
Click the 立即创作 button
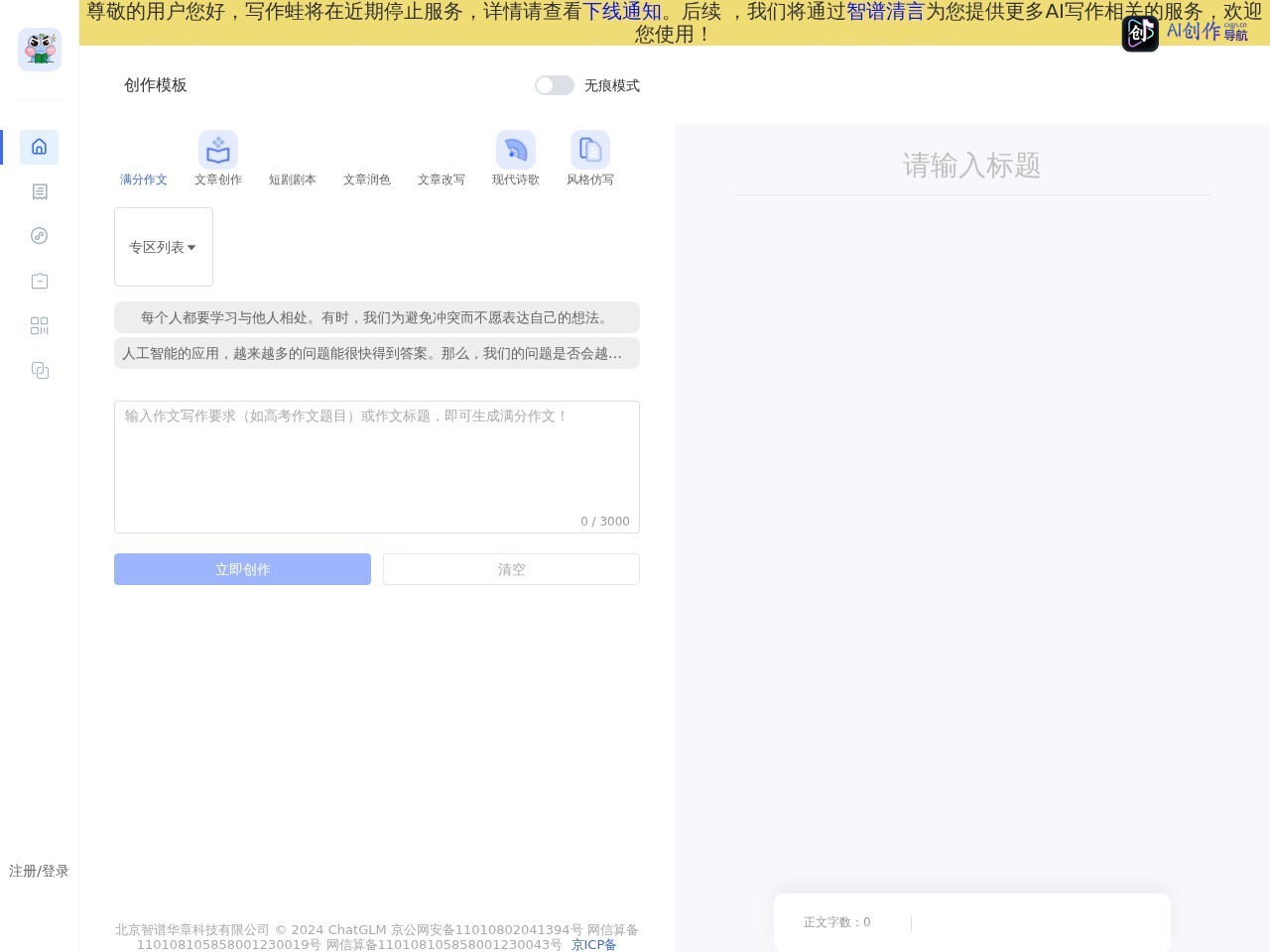coord(242,569)
